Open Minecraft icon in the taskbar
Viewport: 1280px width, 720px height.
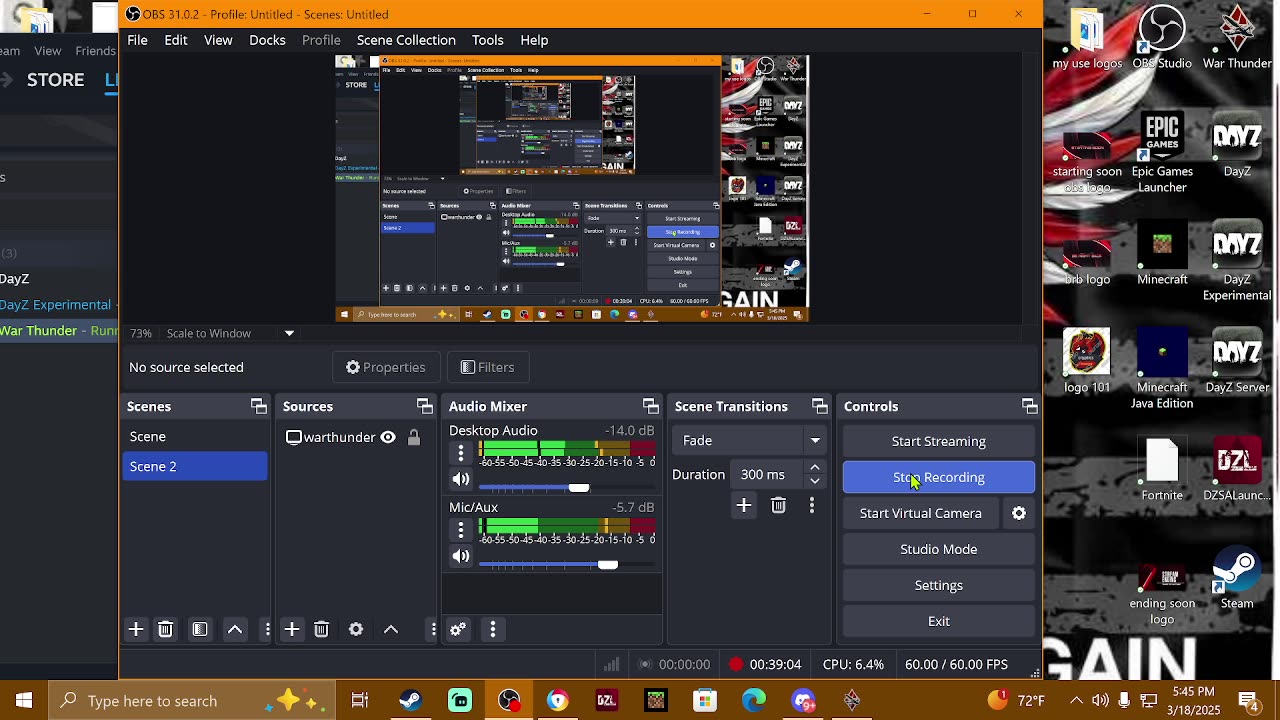[655, 701]
